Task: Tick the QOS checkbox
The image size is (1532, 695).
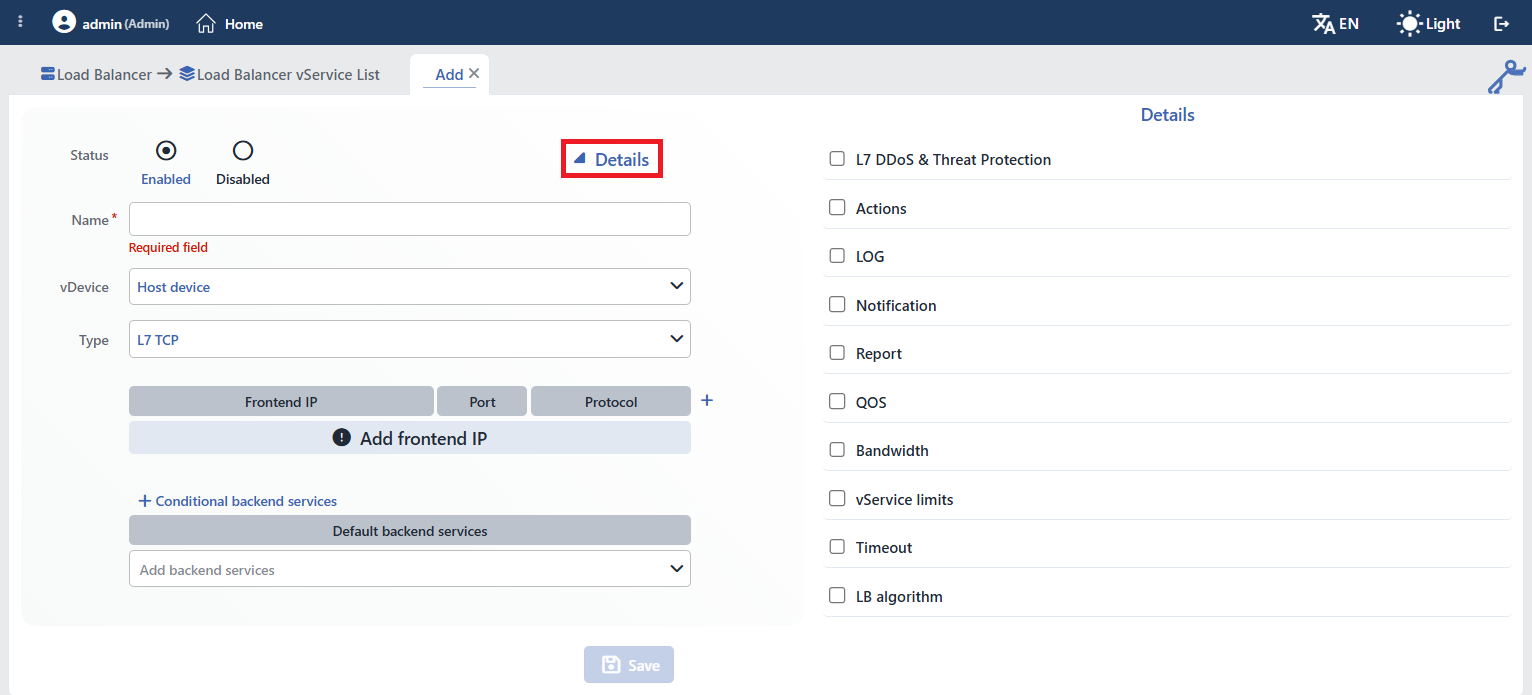Action: pos(837,402)
